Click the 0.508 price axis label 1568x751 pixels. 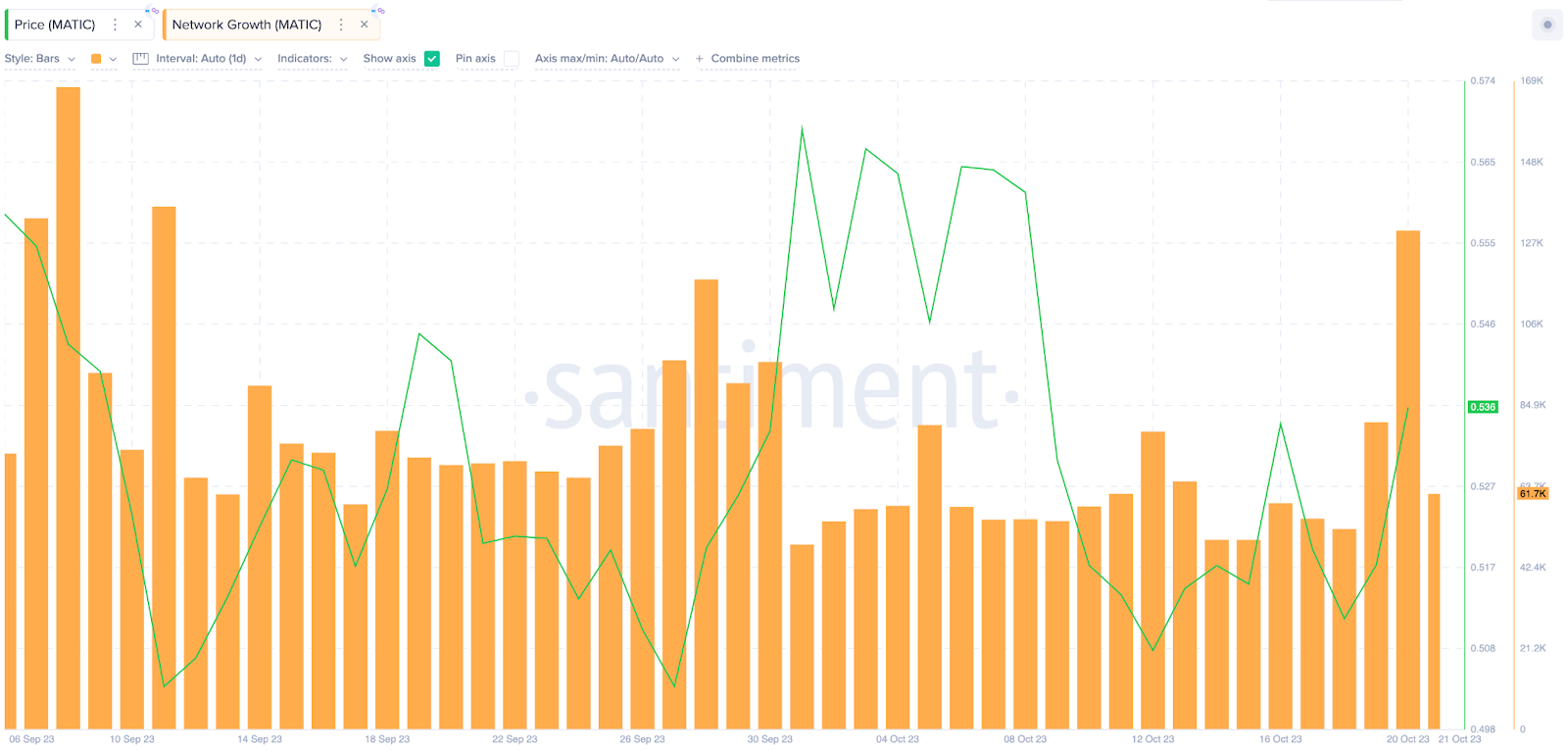point(1483,648)
